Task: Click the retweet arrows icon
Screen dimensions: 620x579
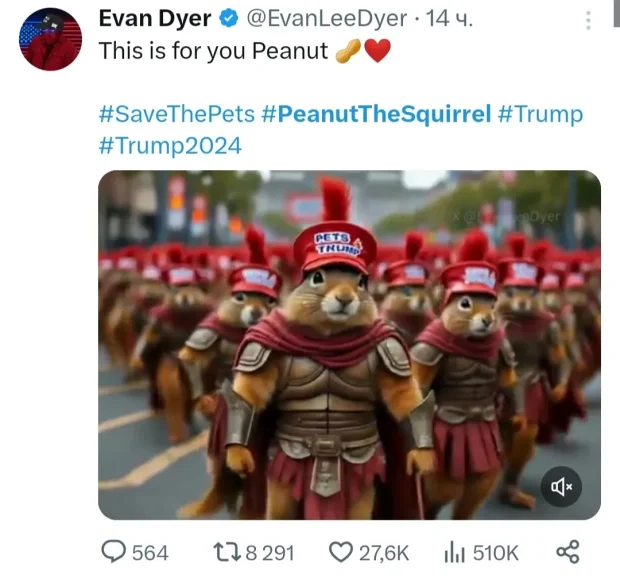Action: (x=227, y=552)
